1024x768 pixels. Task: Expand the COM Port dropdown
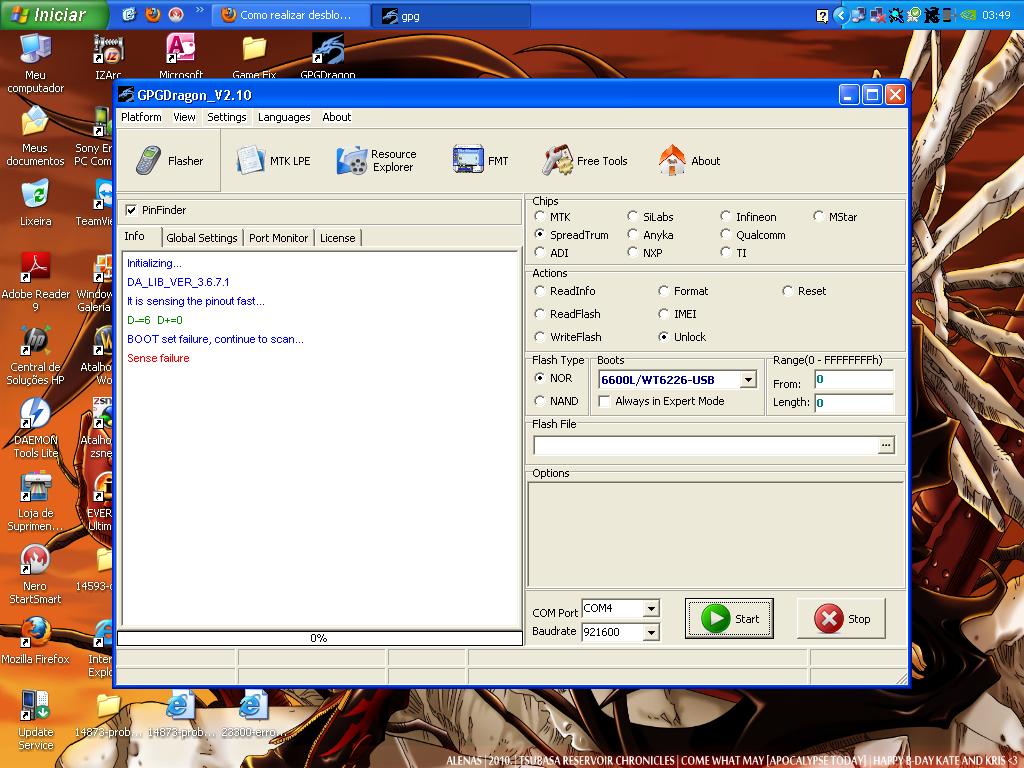(x=651, y=609)
